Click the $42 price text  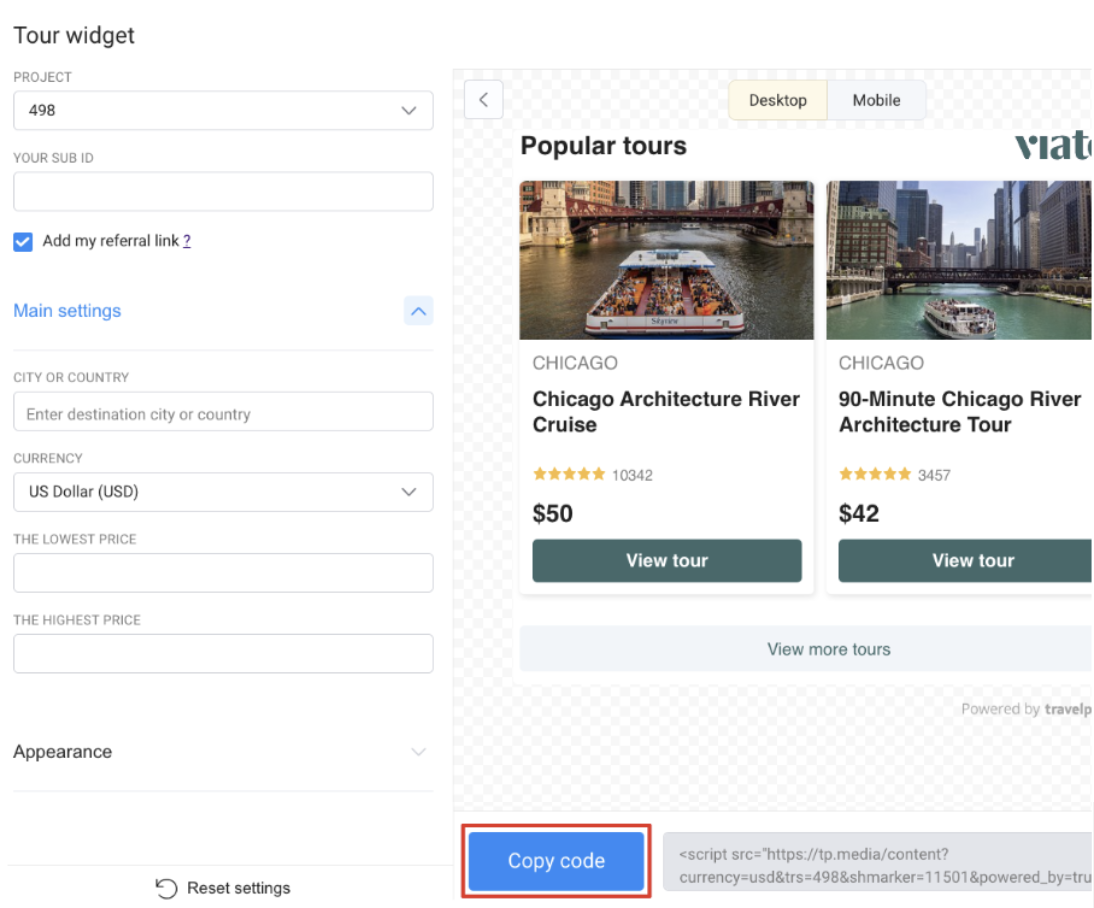pyautogui.click(x=859, y=514)
